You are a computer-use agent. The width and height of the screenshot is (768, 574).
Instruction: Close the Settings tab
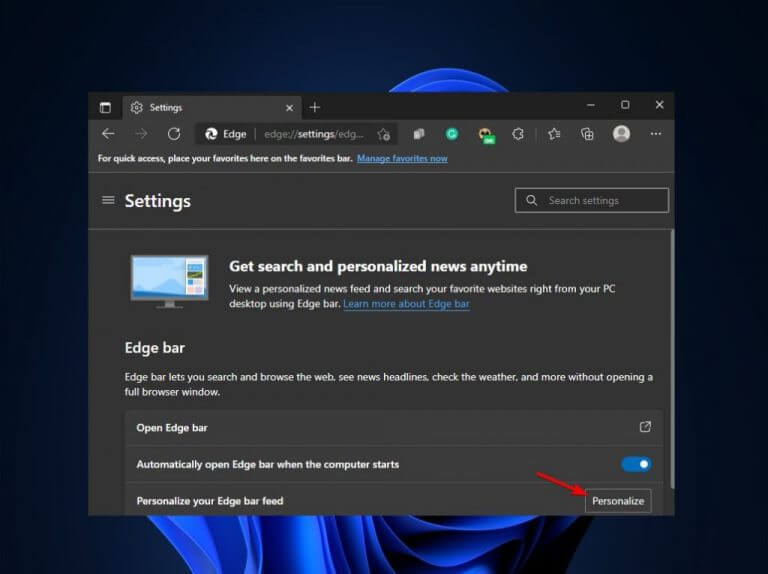pyautogui.click(x=289, y=108)
